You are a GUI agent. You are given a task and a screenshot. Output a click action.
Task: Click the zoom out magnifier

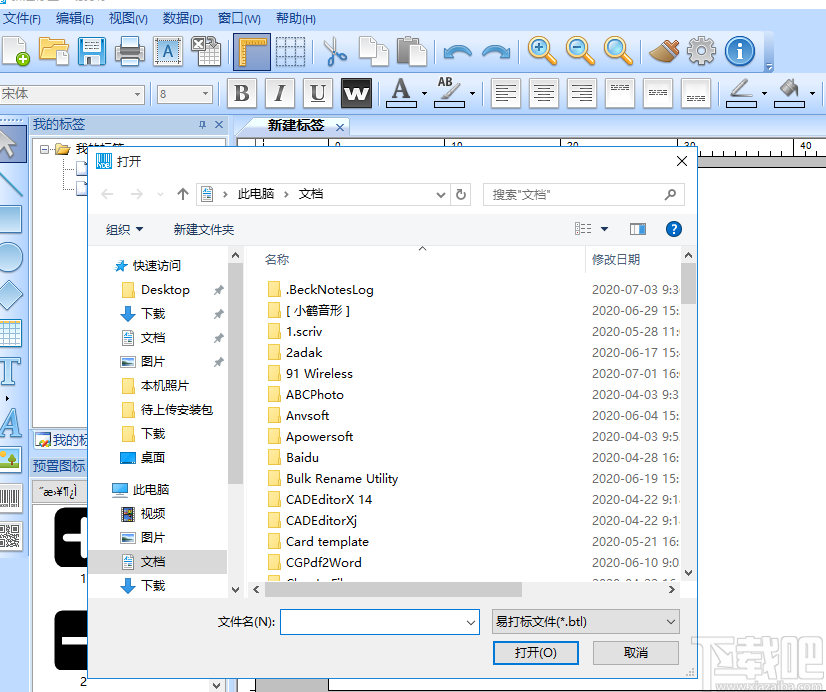pos(580,51)
